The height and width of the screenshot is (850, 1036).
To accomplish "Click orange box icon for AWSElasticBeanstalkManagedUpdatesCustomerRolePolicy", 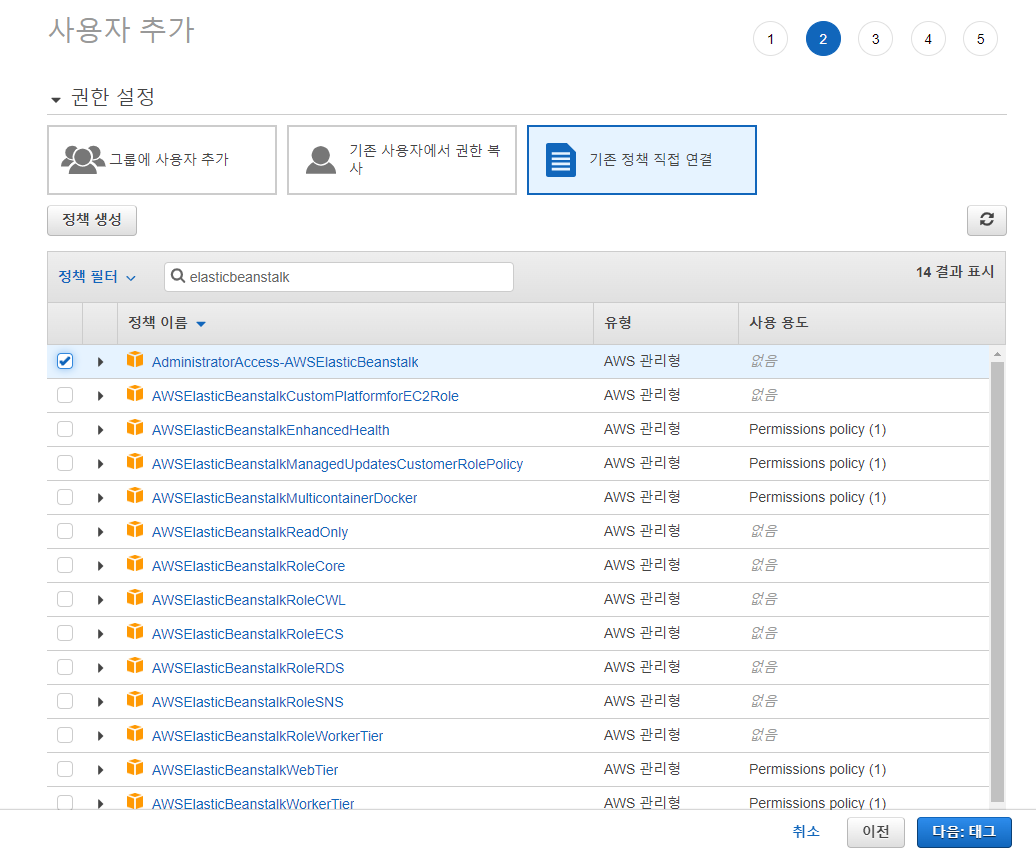I will [135, 461].
